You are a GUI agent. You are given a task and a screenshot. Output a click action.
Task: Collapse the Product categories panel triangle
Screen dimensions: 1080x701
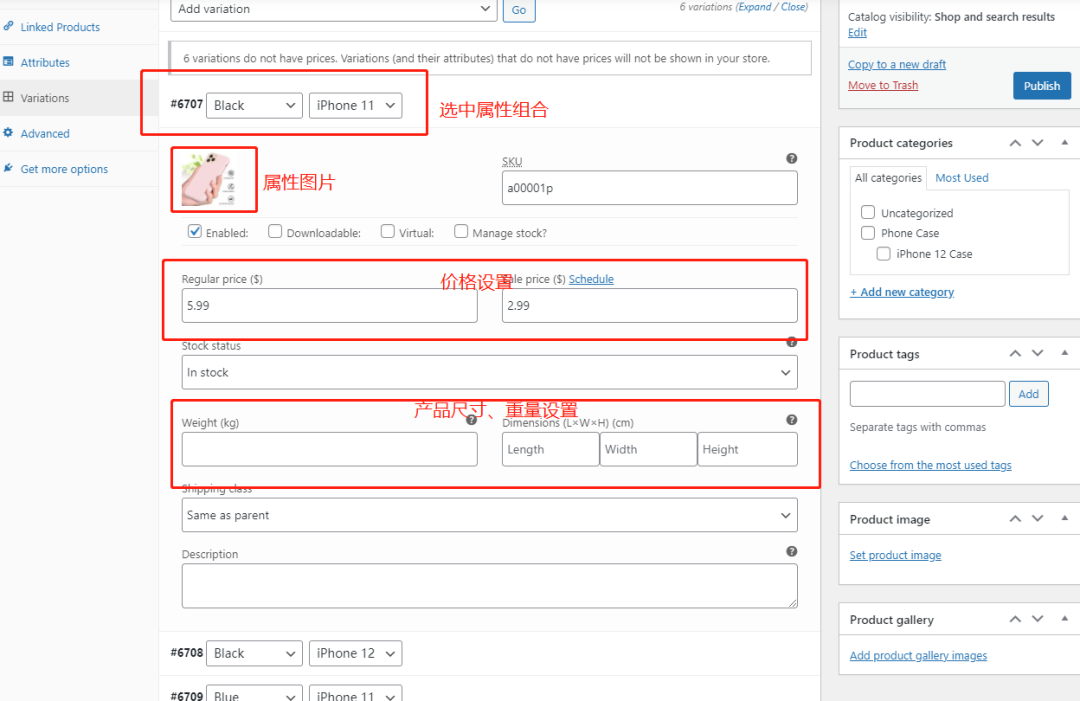point(1063,143)
